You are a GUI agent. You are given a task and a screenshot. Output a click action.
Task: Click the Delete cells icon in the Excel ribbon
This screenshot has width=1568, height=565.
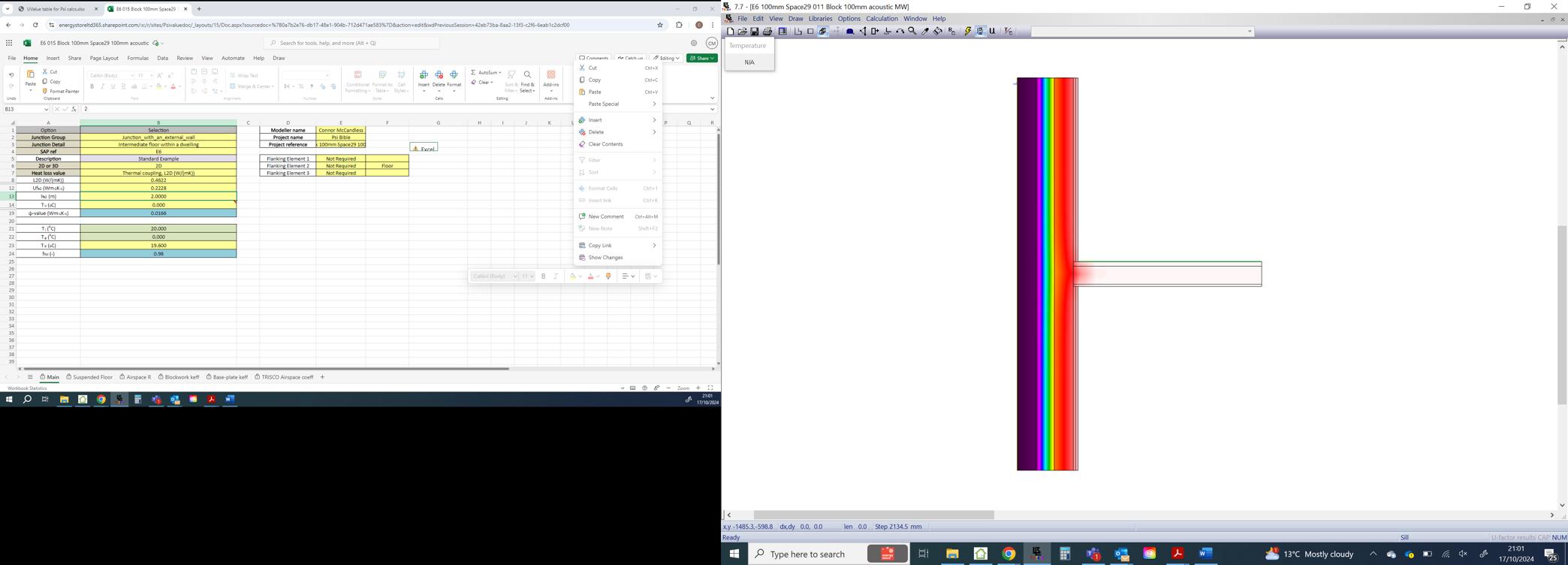coord(439,75)
